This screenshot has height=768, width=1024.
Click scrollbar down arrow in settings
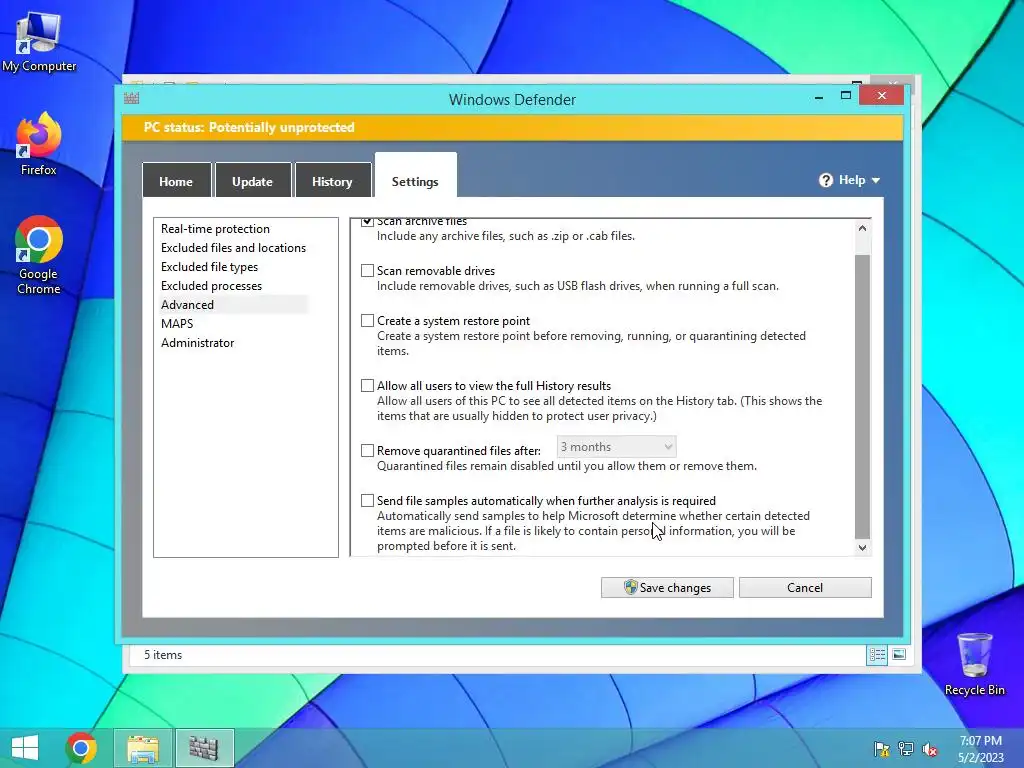pyautogui.click(x=862, y=547)
